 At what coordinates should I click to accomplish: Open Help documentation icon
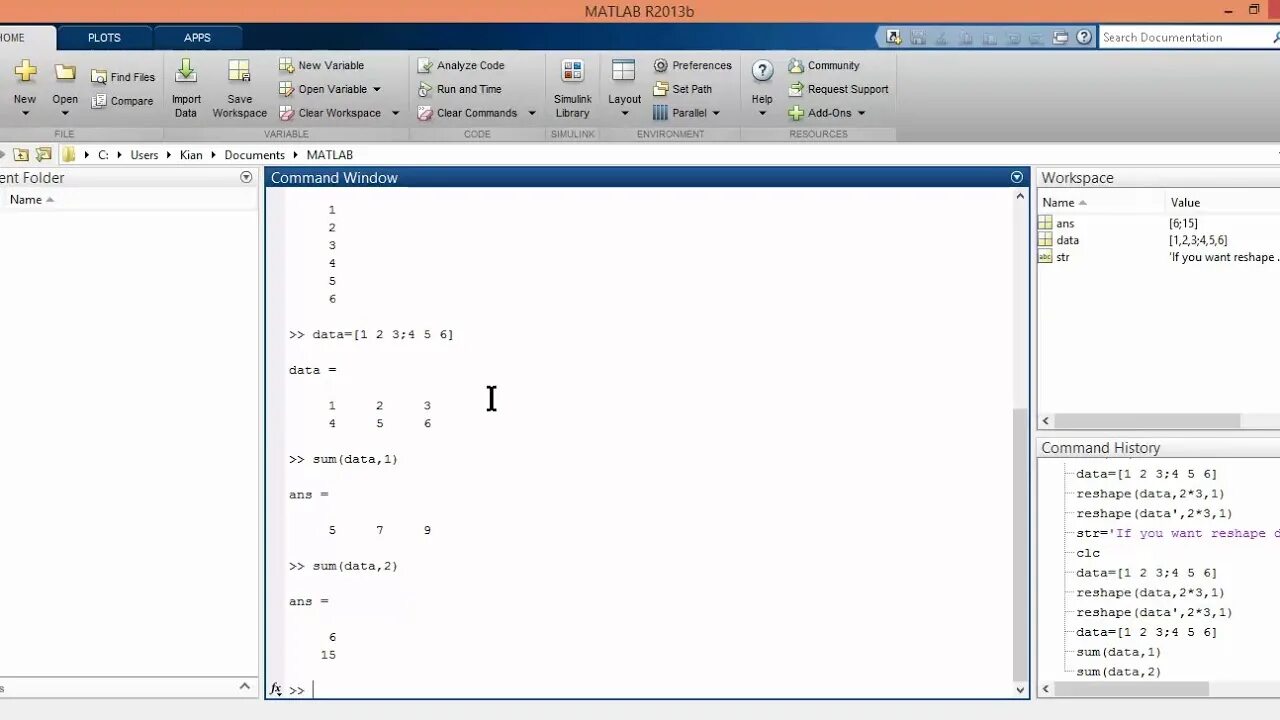click(x=762, y=71)
